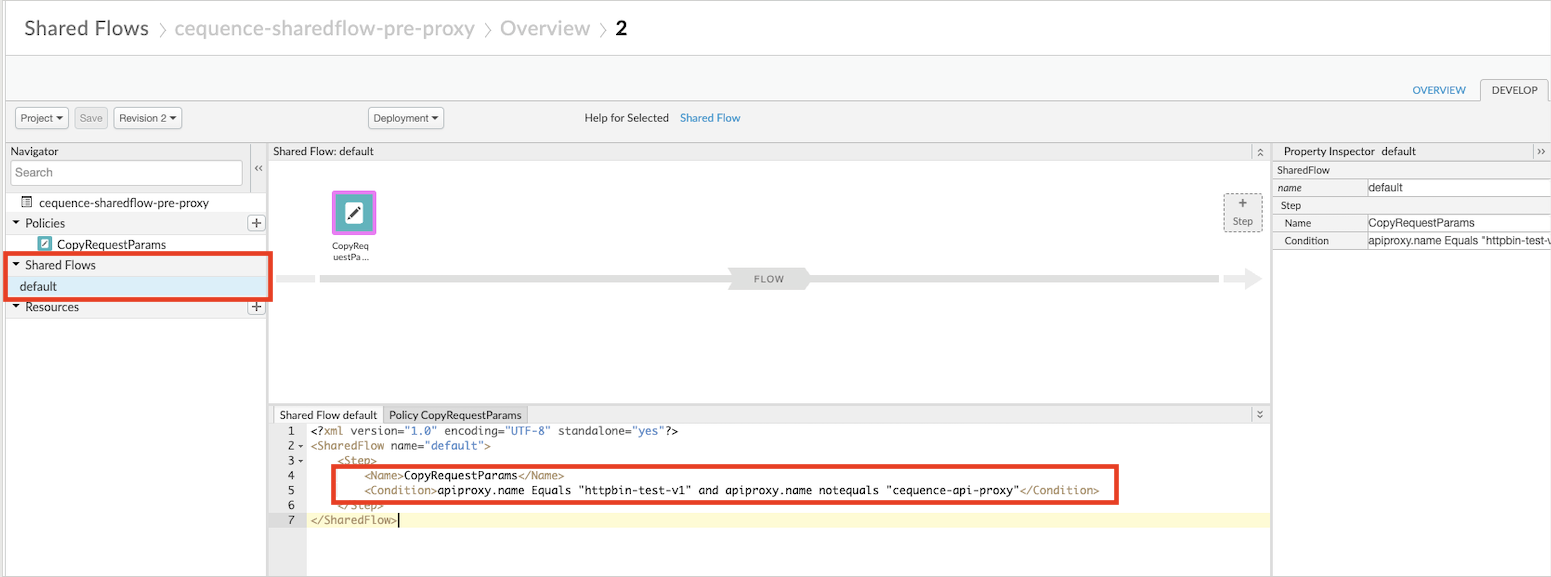This screenshot has height=577, width=1551.
Task: Switch to the Overview tab
Action: point(1438,90)
